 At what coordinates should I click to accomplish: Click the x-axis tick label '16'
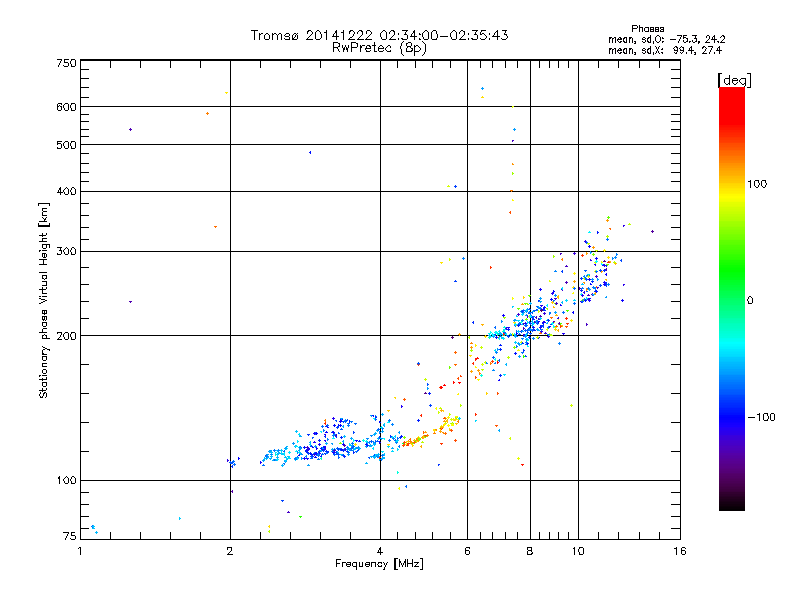680,551
